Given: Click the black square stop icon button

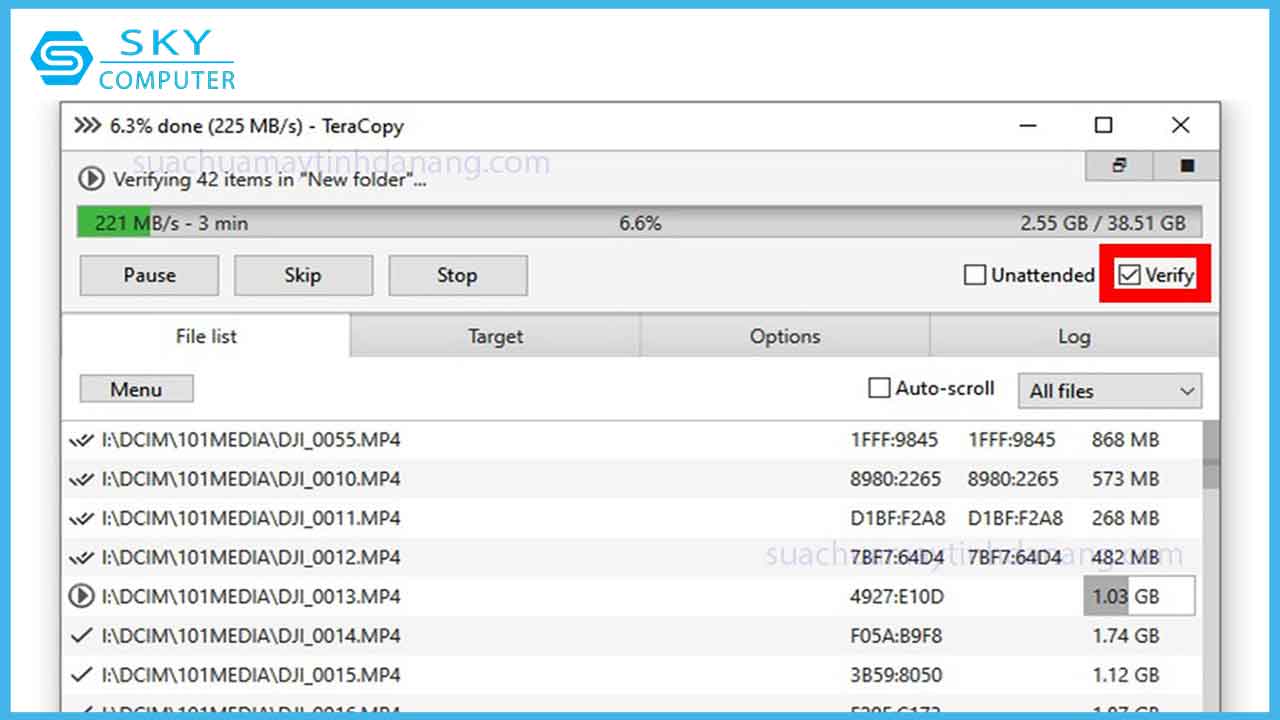Looking at the screenshot, I should pyautogui.click(x=1187, y=166).
